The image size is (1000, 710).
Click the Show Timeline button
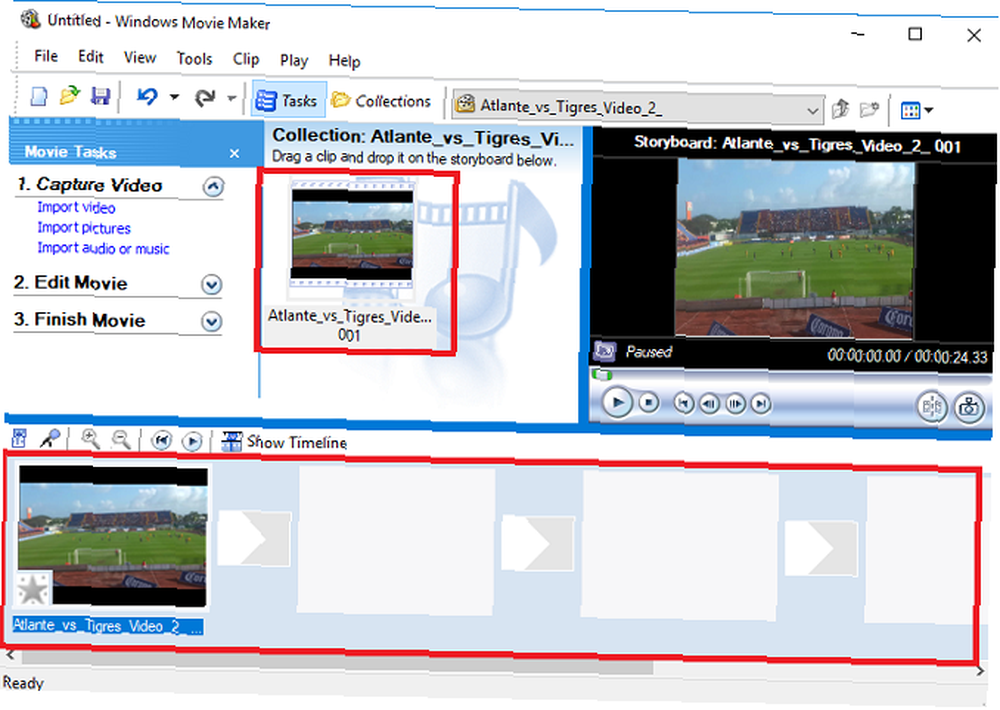pos(284,442)
